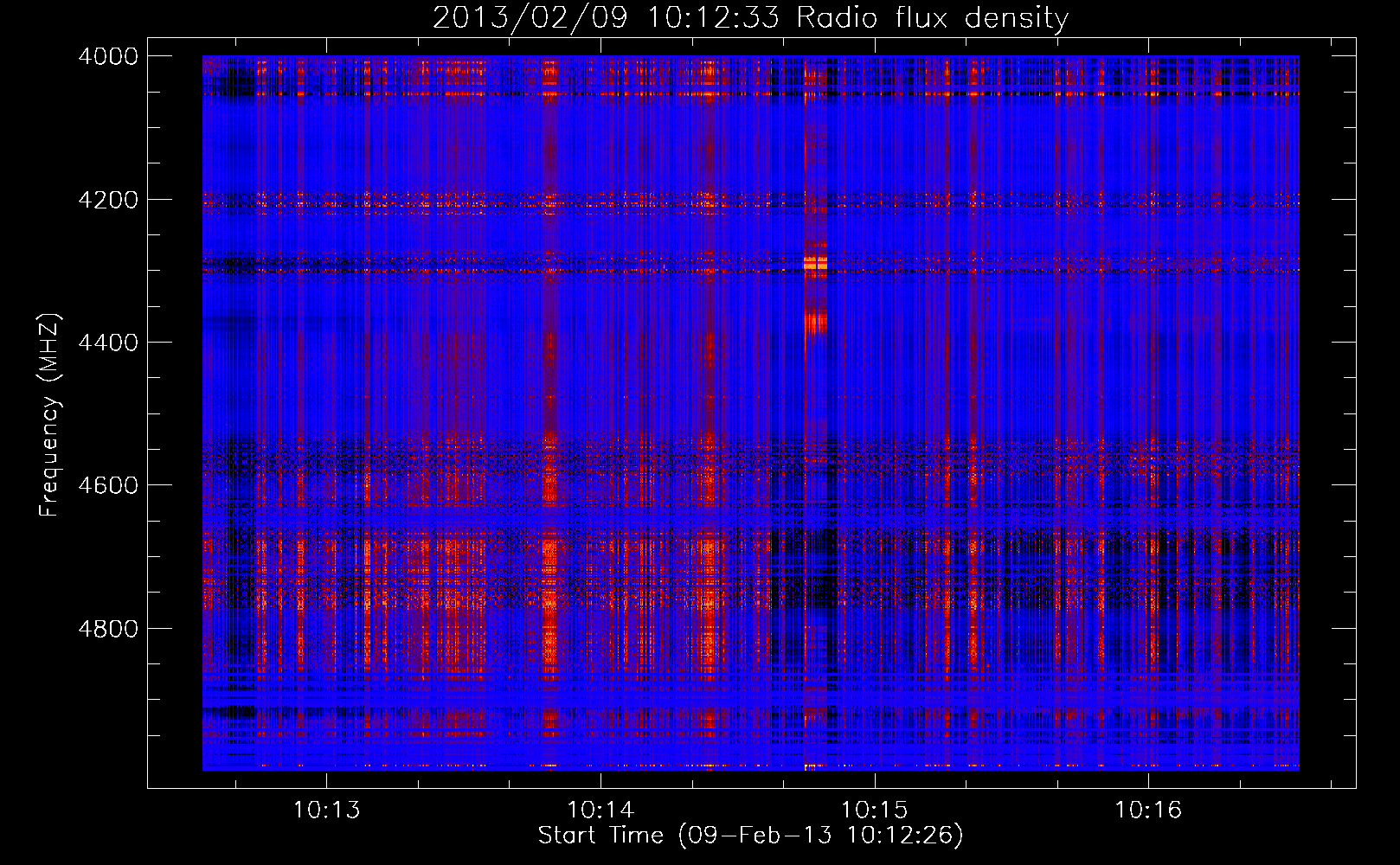
Task: Click the plot title 'Radio flux density'
Action: click(932, 17)
